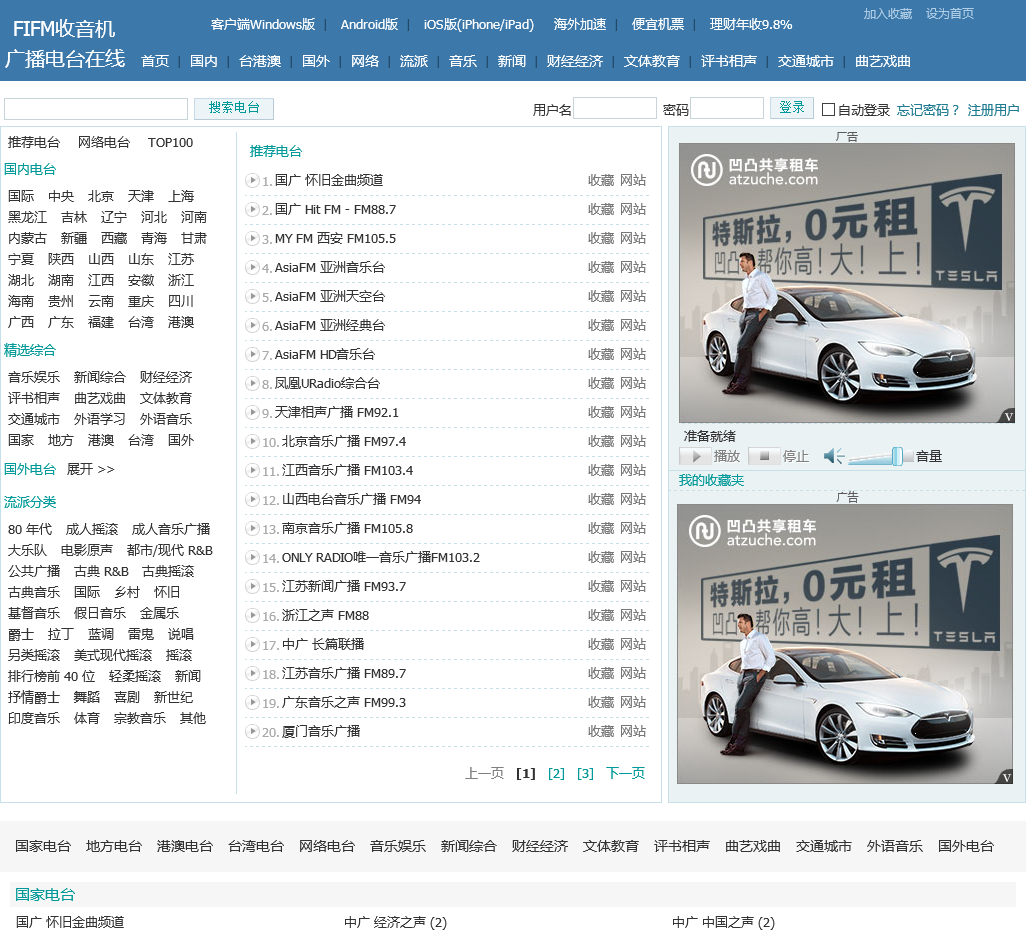
Task: Click the station search input field
Action: coord(96,109)
